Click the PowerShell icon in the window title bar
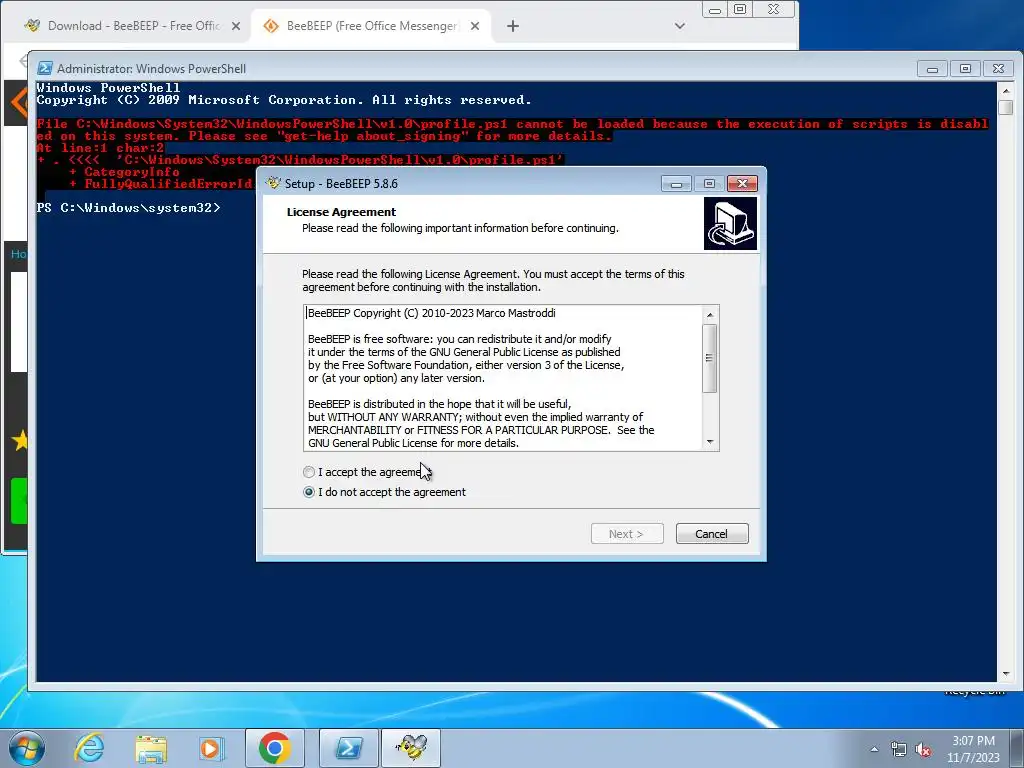This screenshot has width=1024, height=768. click(x=44, y=68)
